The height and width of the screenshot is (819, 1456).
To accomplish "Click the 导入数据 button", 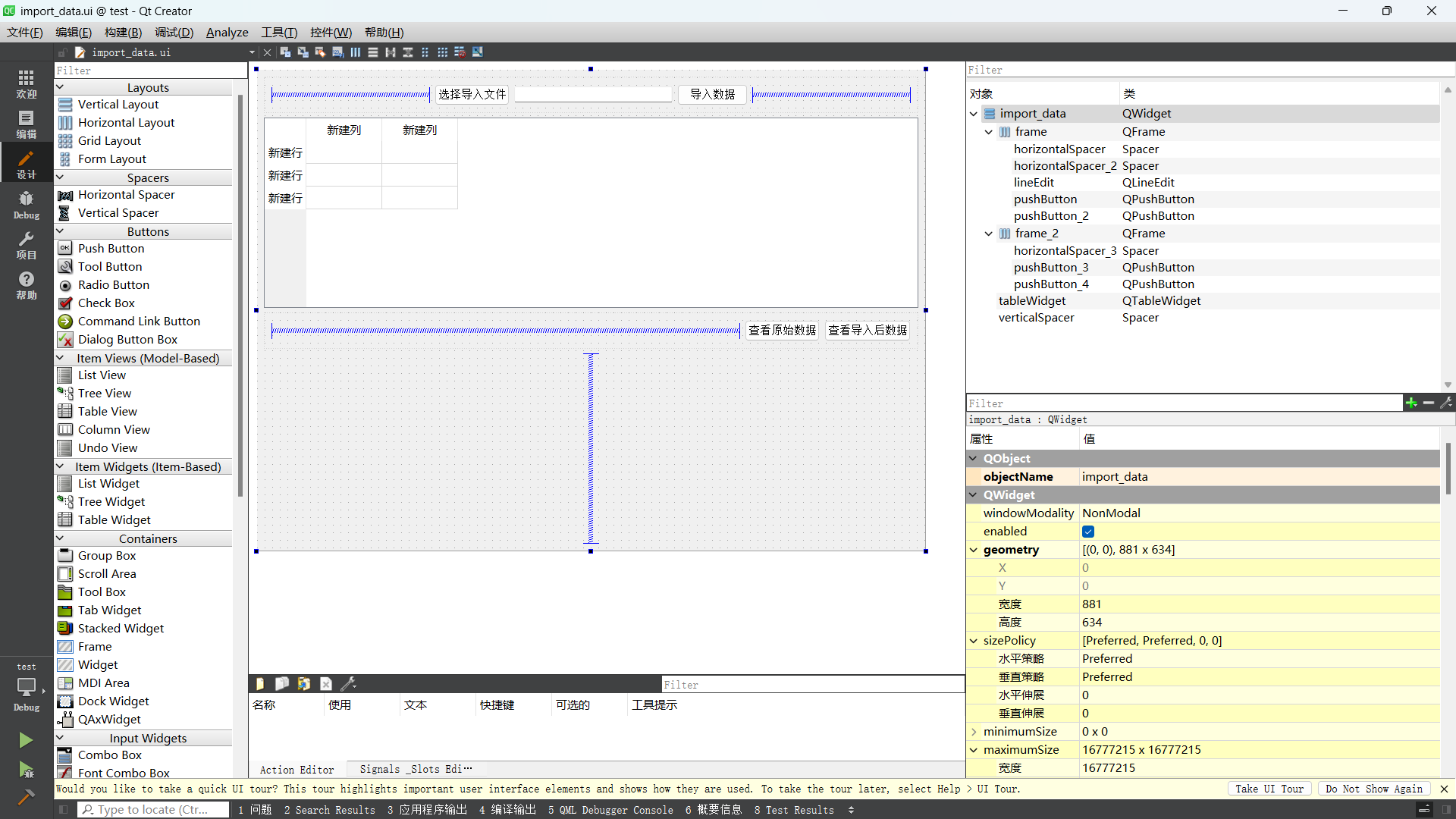I will 711,95.
